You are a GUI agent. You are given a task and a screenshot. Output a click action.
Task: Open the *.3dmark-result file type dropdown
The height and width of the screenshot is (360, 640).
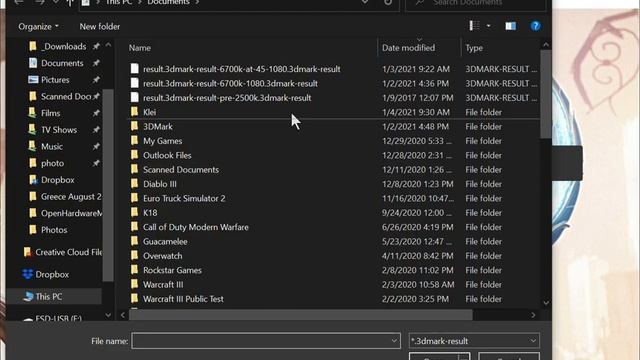pos(474,341)
